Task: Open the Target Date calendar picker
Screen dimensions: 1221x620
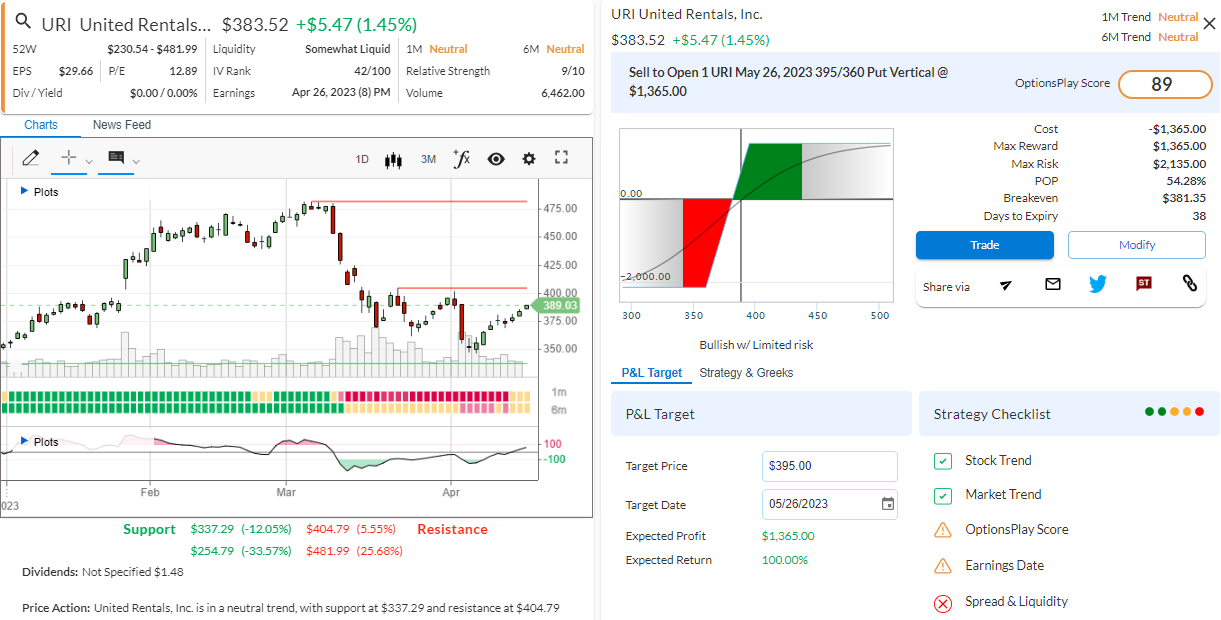Action: coord(887,504)
